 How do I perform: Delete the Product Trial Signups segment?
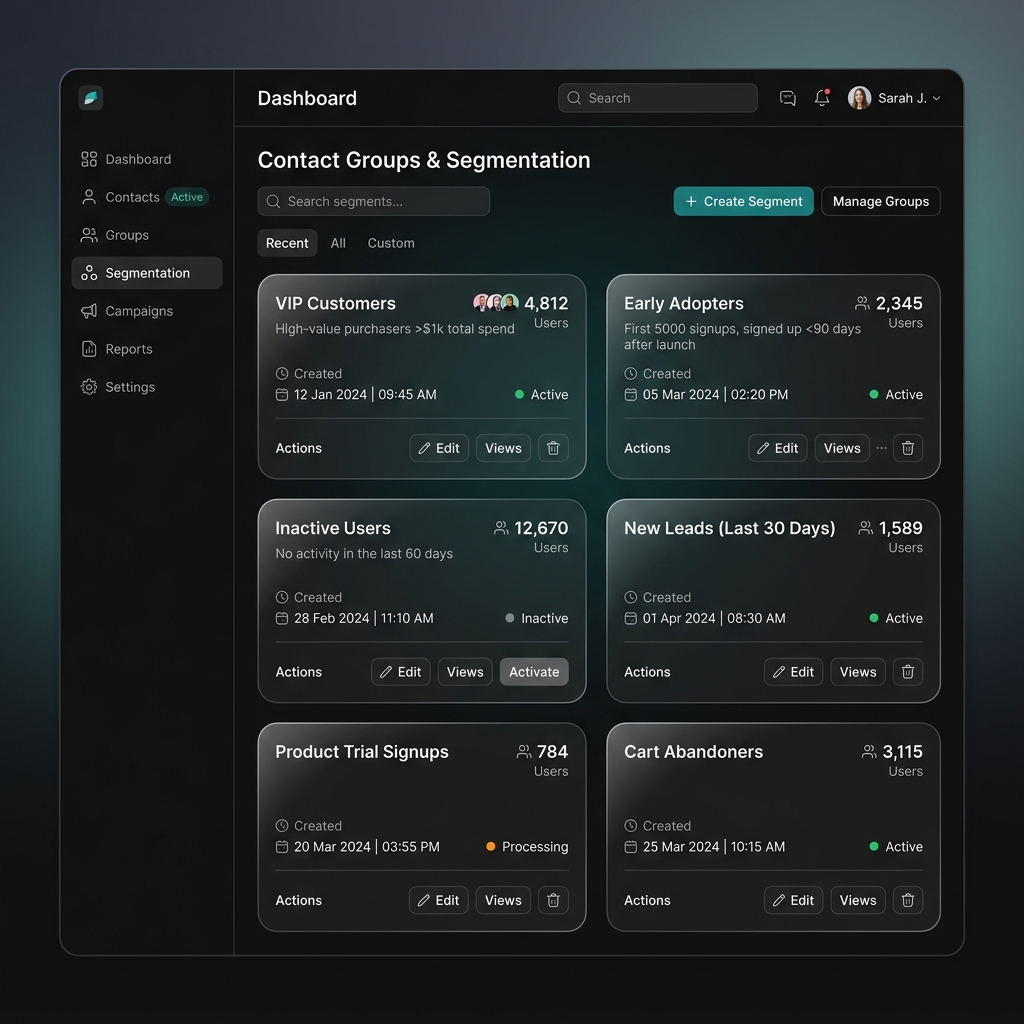pos(553,901)
